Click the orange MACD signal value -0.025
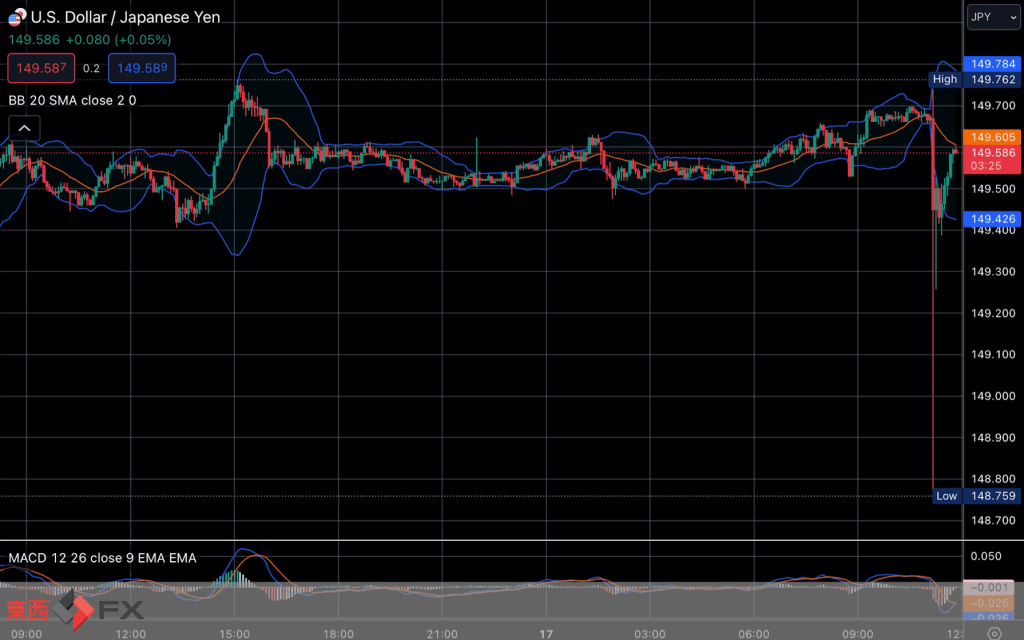 pos(989,603)
